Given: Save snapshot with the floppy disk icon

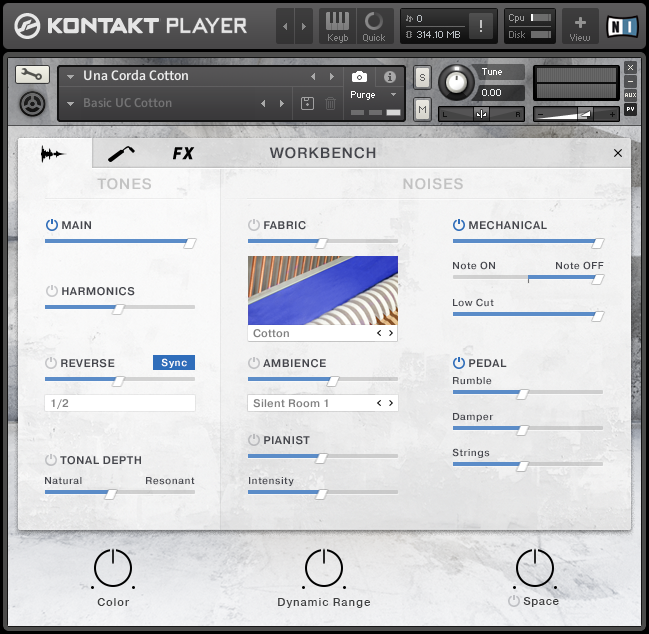Looking at the screenshot, I should (x=307, y=103).
